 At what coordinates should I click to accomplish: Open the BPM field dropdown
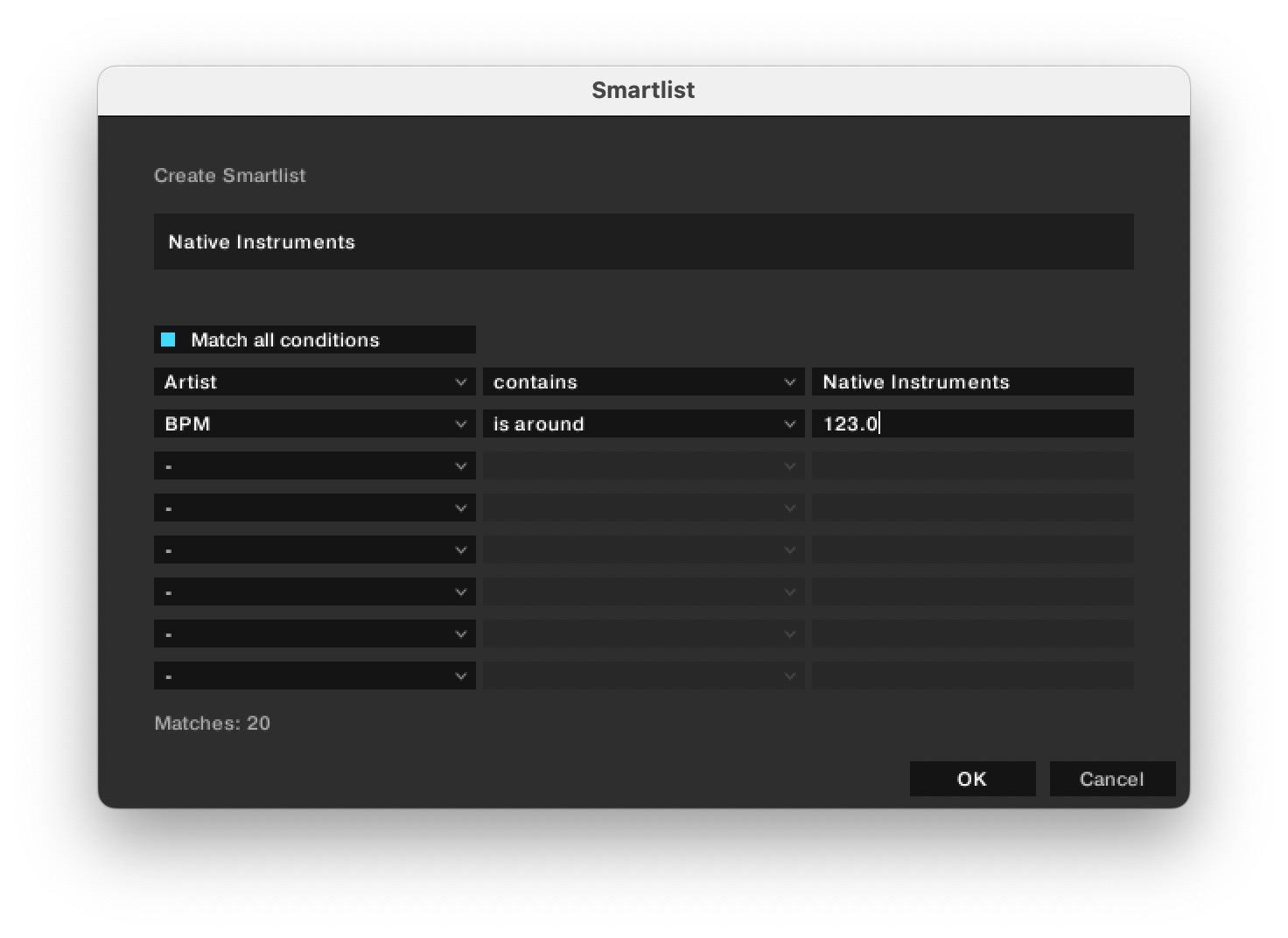pos(315,423)
